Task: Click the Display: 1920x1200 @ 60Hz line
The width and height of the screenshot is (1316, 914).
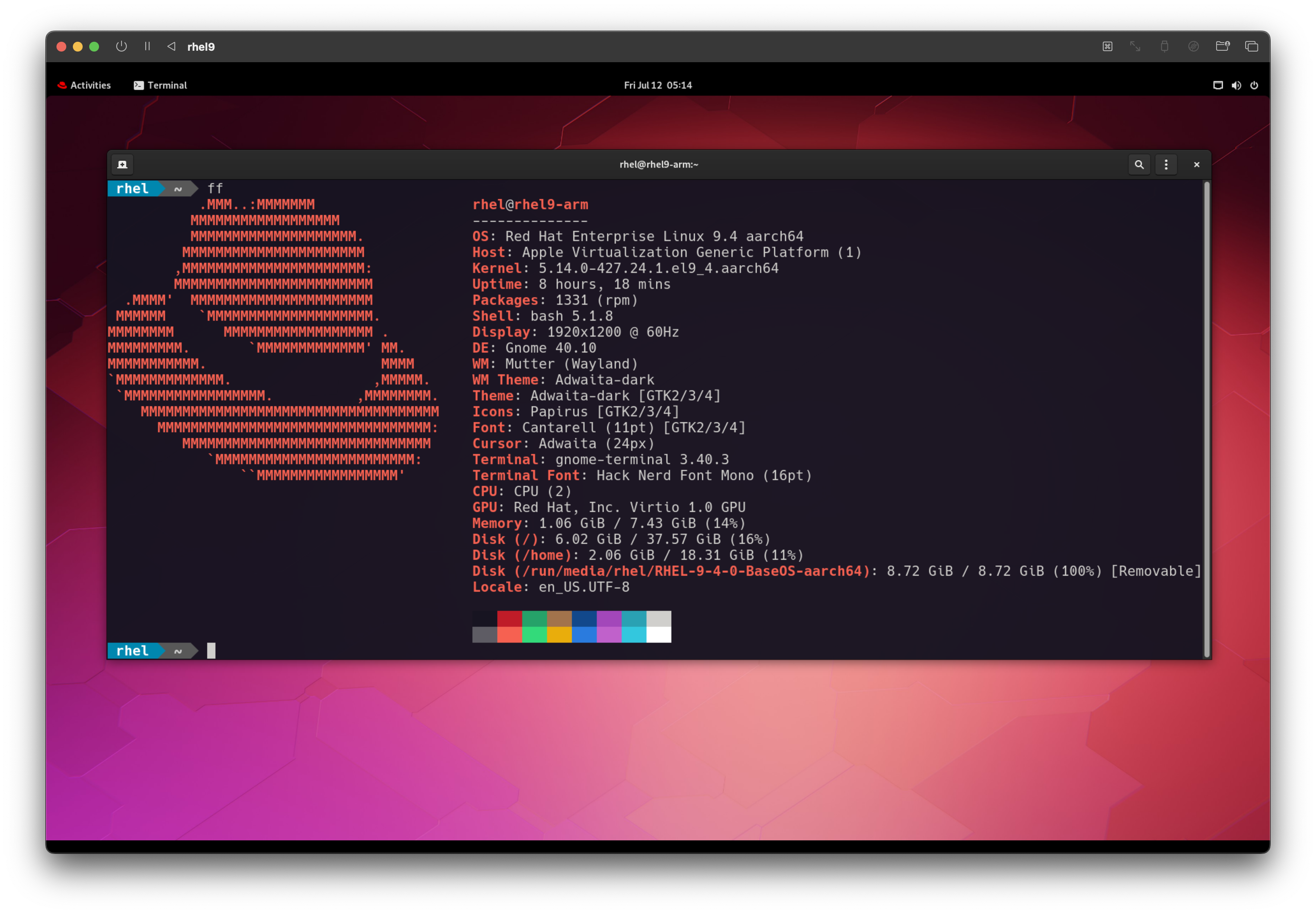Action: tap(575, 332)
